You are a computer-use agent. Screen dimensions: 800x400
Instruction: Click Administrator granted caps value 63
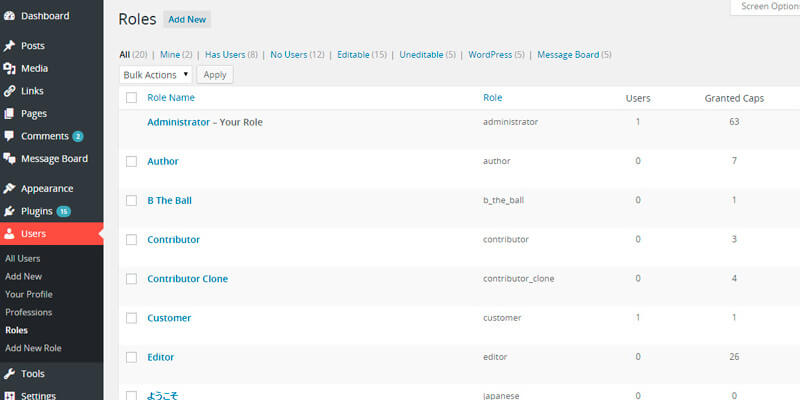click(734, 122)
